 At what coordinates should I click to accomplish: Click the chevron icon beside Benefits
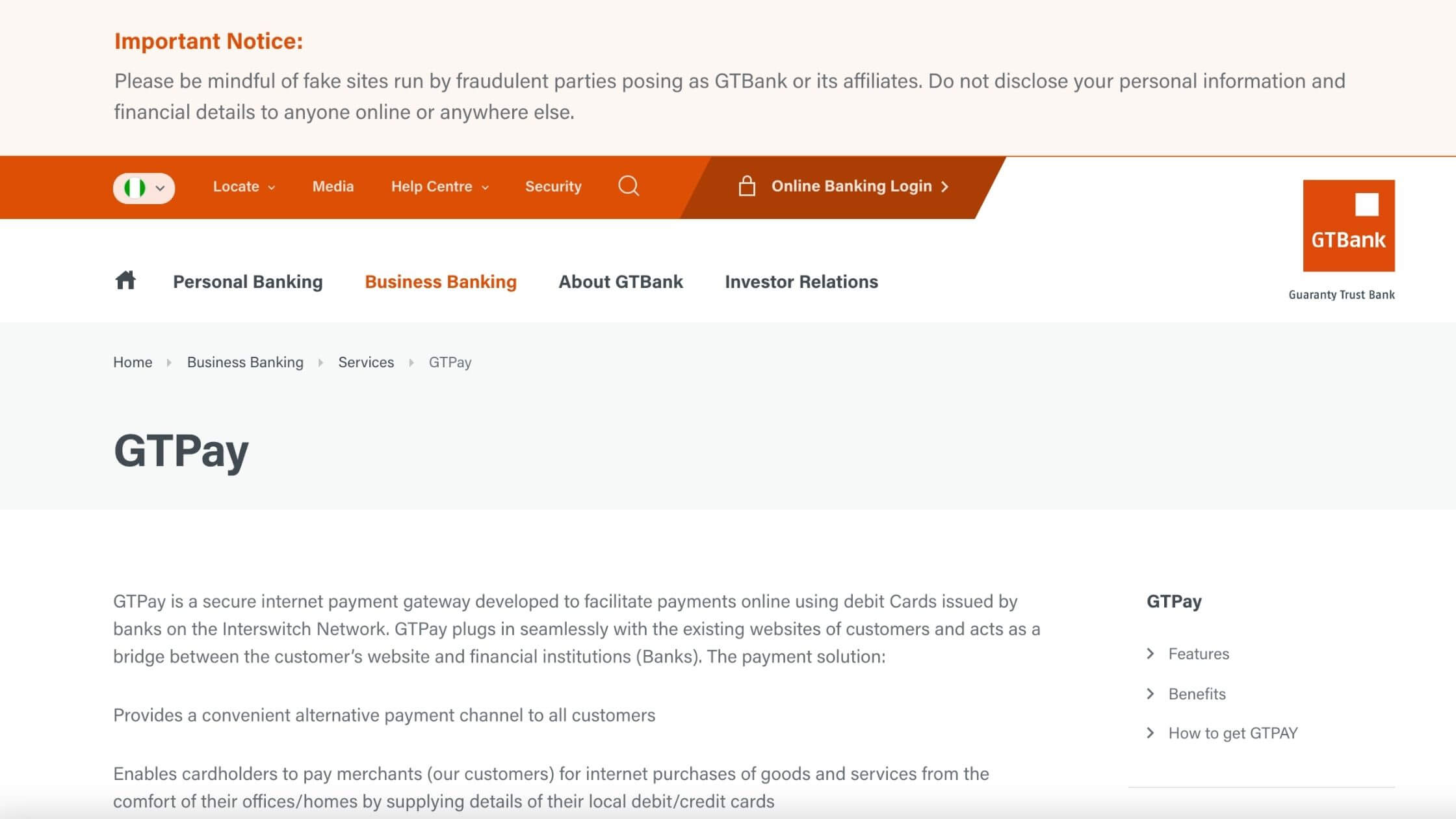(1150, 694)
